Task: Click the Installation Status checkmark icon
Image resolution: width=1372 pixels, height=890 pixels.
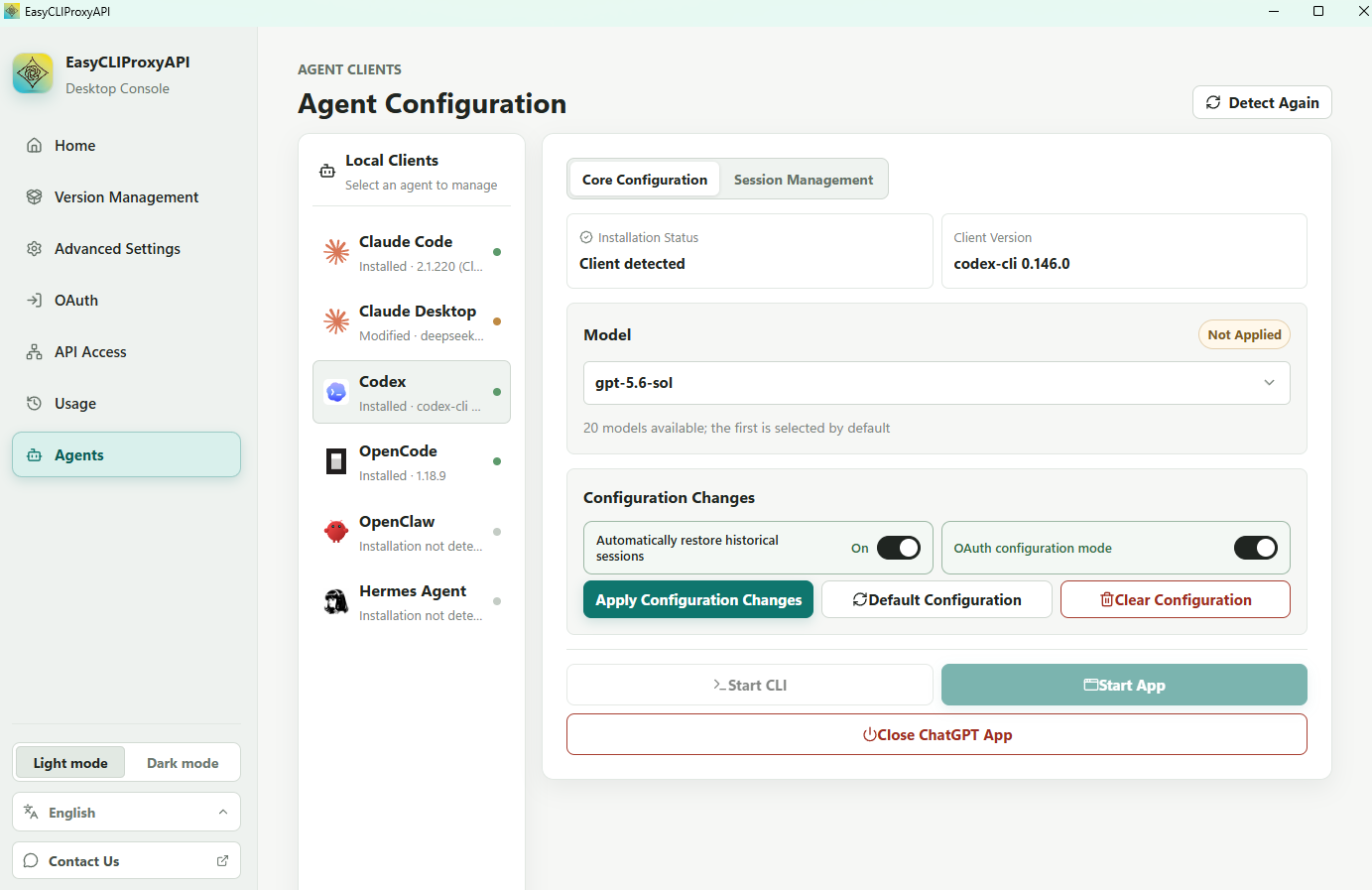Action: pos(586,237)
